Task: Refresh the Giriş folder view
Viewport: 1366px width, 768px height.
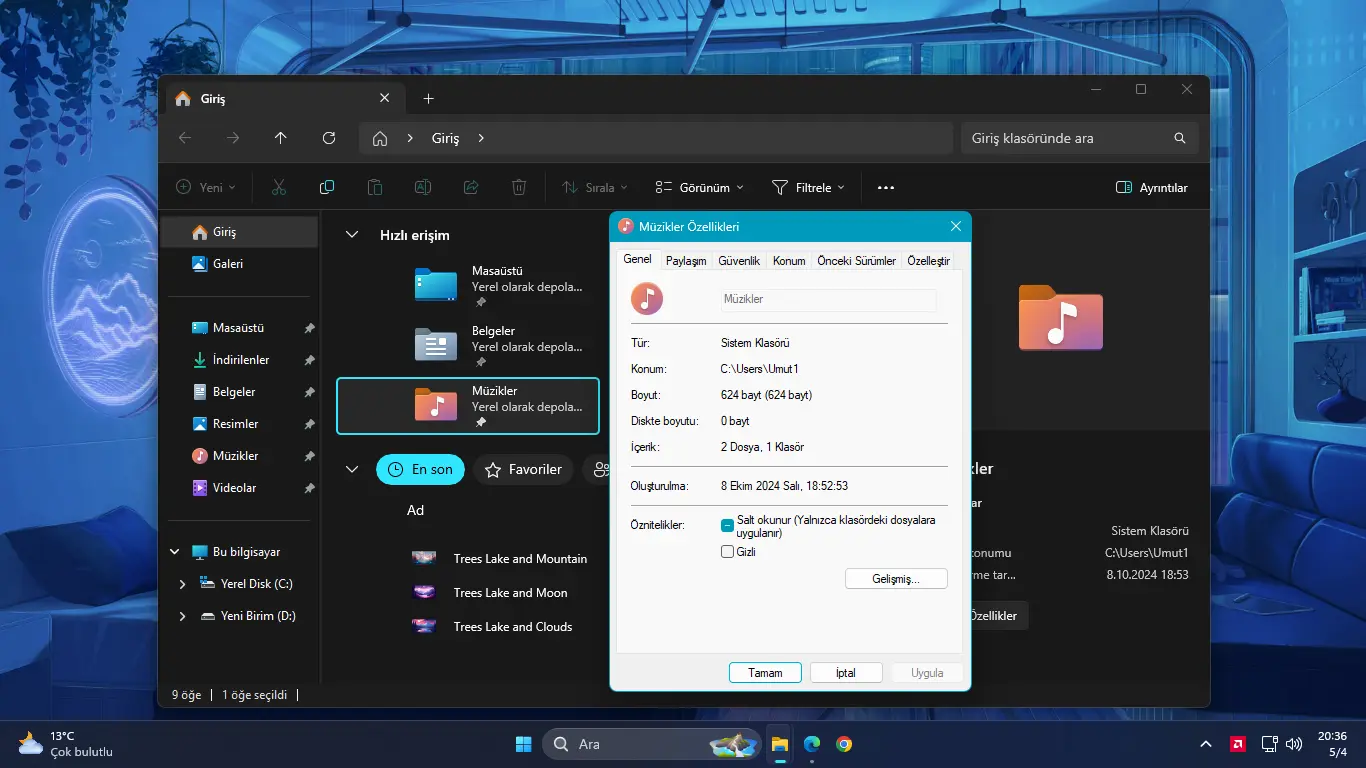Action: point(329,138)
